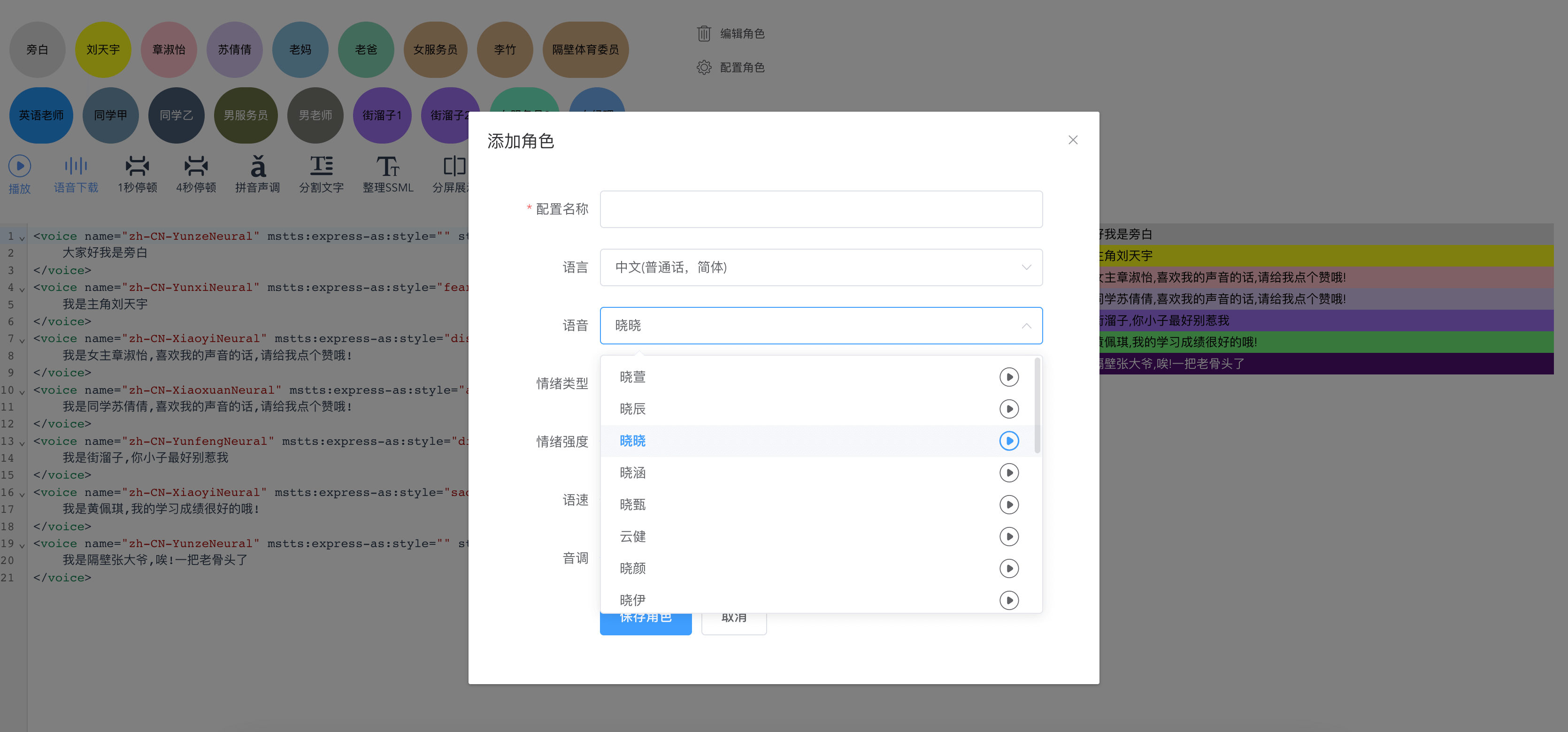Collapse line 1 voice block in editor

[23, 238]
